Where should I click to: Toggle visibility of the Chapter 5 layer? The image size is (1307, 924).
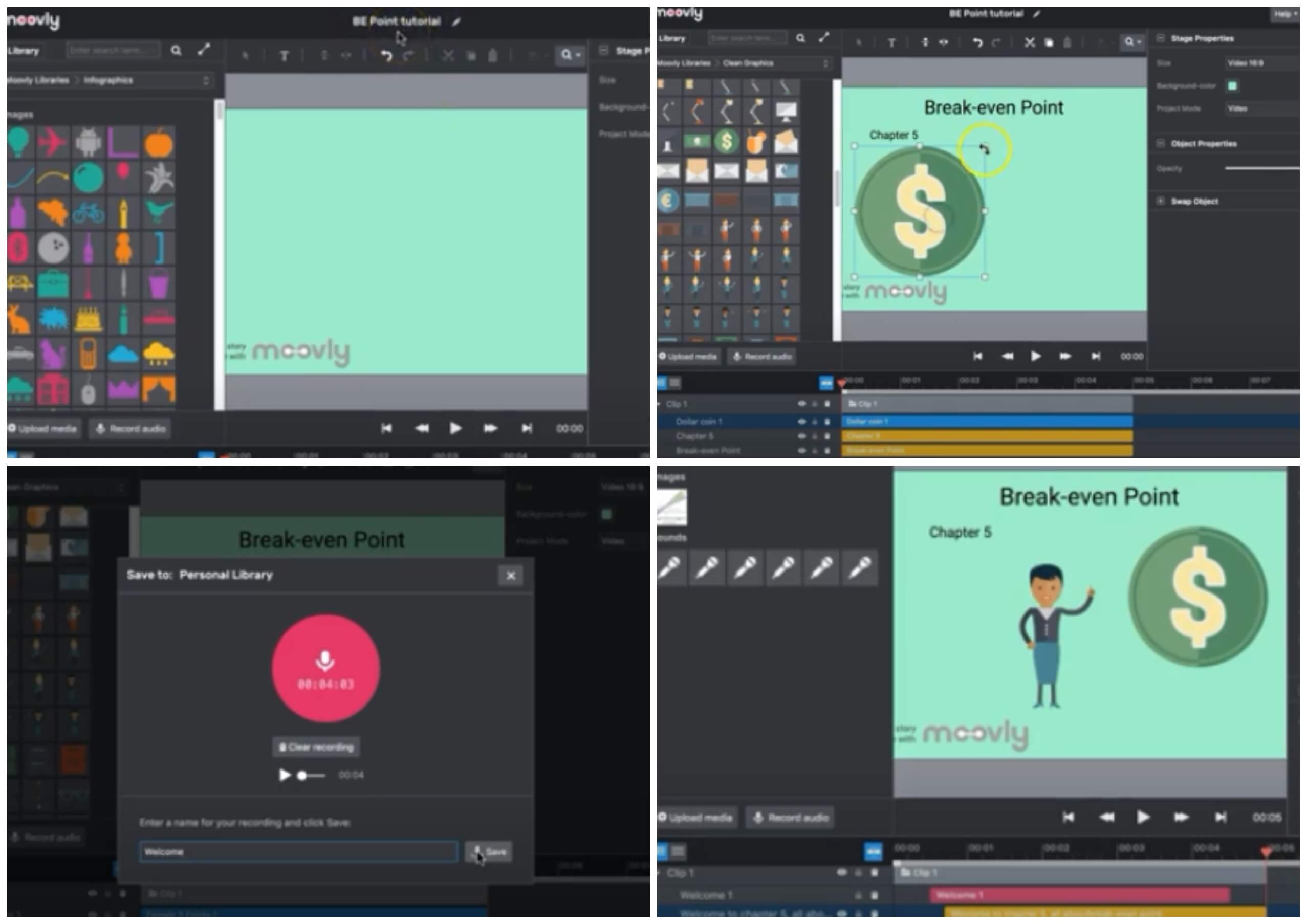pyautogui.click(x=801, y=436)
